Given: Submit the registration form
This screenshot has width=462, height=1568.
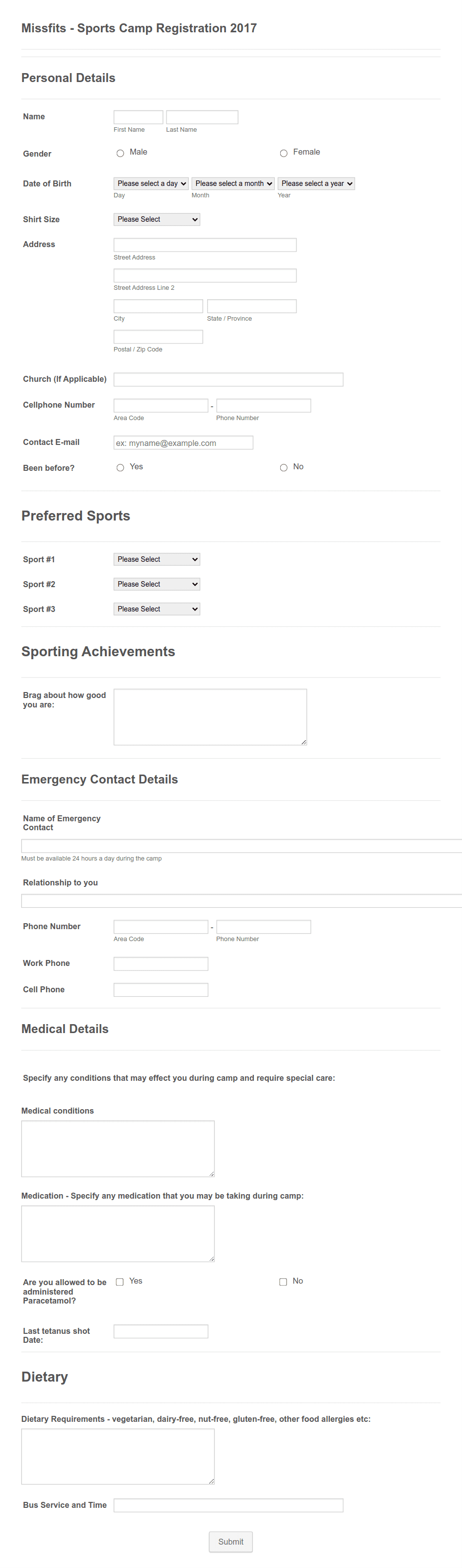Looking at the screenshot, I should 231,1541.
